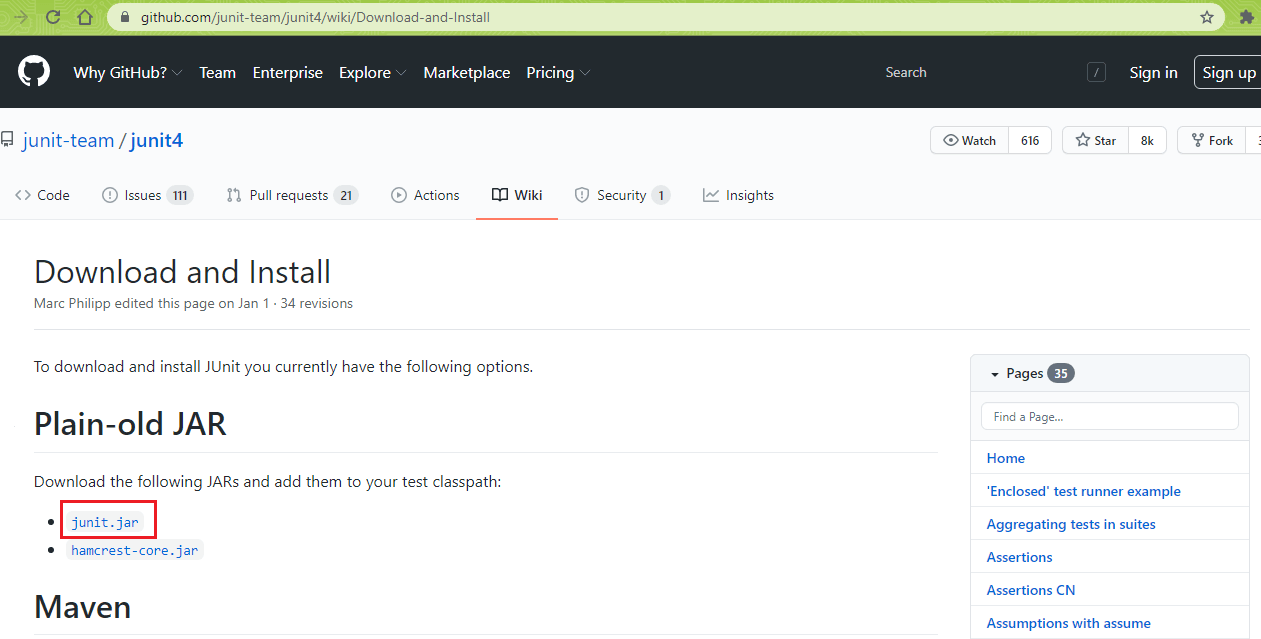
Task: Click the slash shortcut icon in search
Action: coord(1096,72)
